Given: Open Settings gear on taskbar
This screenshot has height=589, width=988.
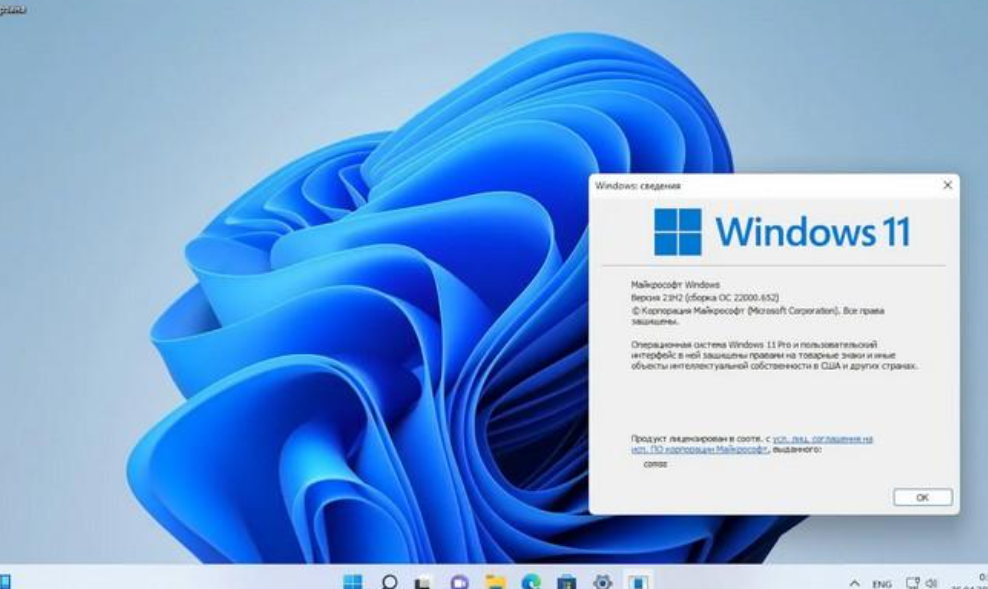Looking at the screenshot, I should [x=602, y=583].
